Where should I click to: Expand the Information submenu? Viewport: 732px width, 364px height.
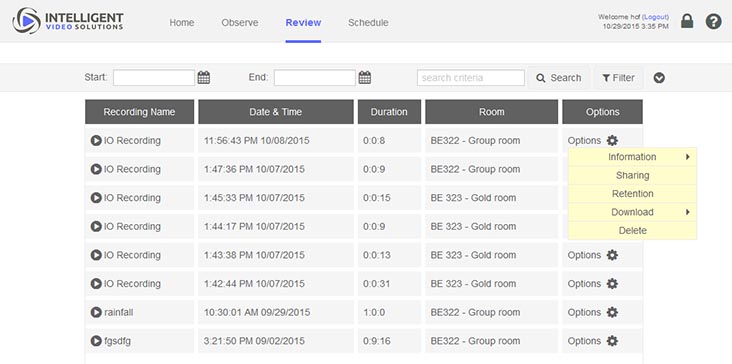(632, 157)
